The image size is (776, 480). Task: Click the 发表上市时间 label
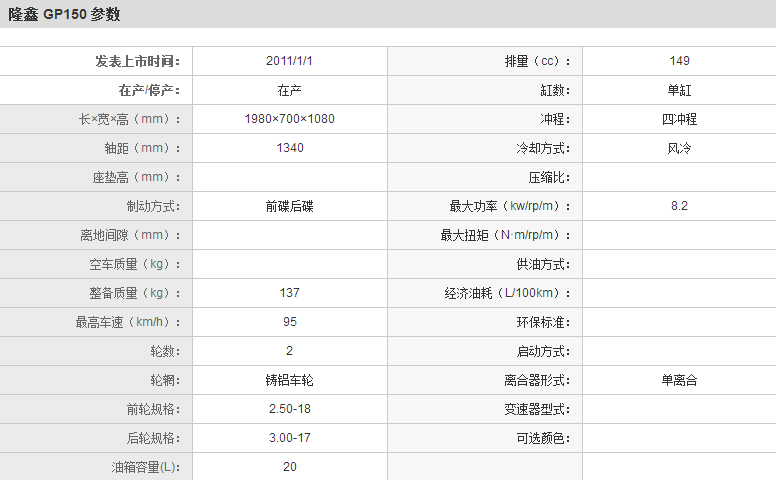pos(137,61)
